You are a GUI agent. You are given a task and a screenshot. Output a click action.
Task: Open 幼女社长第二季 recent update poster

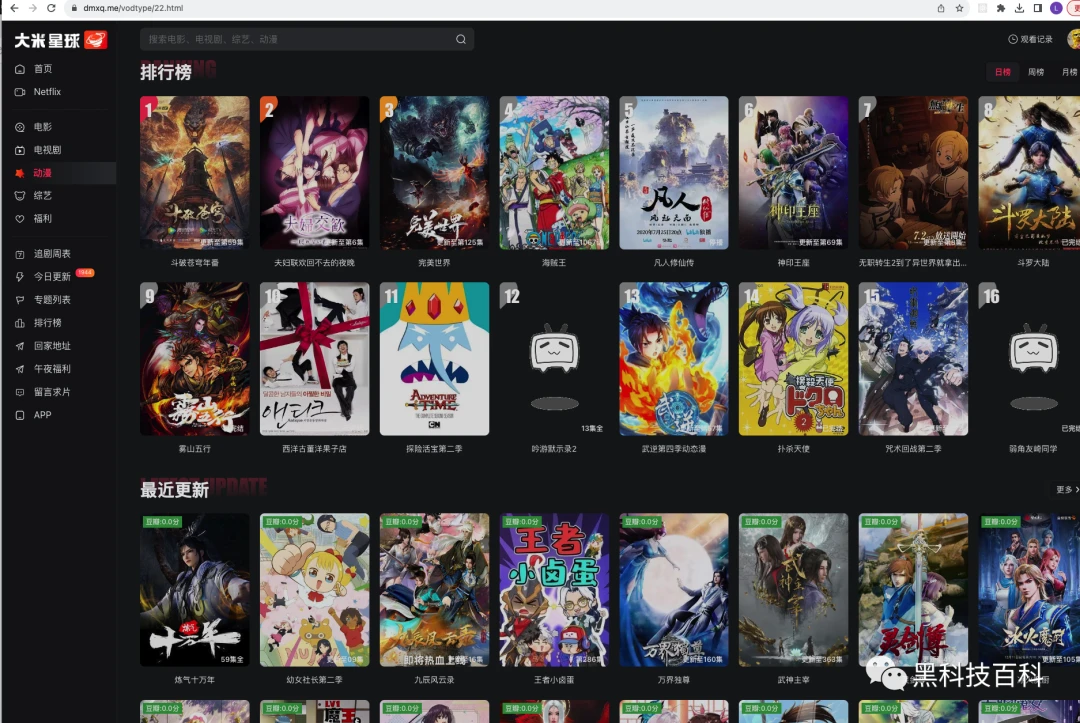coord(314,590)
